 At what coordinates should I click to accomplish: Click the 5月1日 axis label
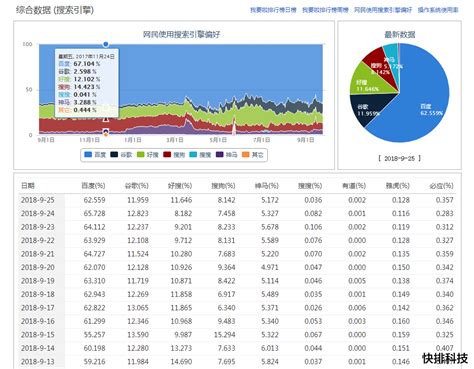pyautogui.click(x=219, y=140)
